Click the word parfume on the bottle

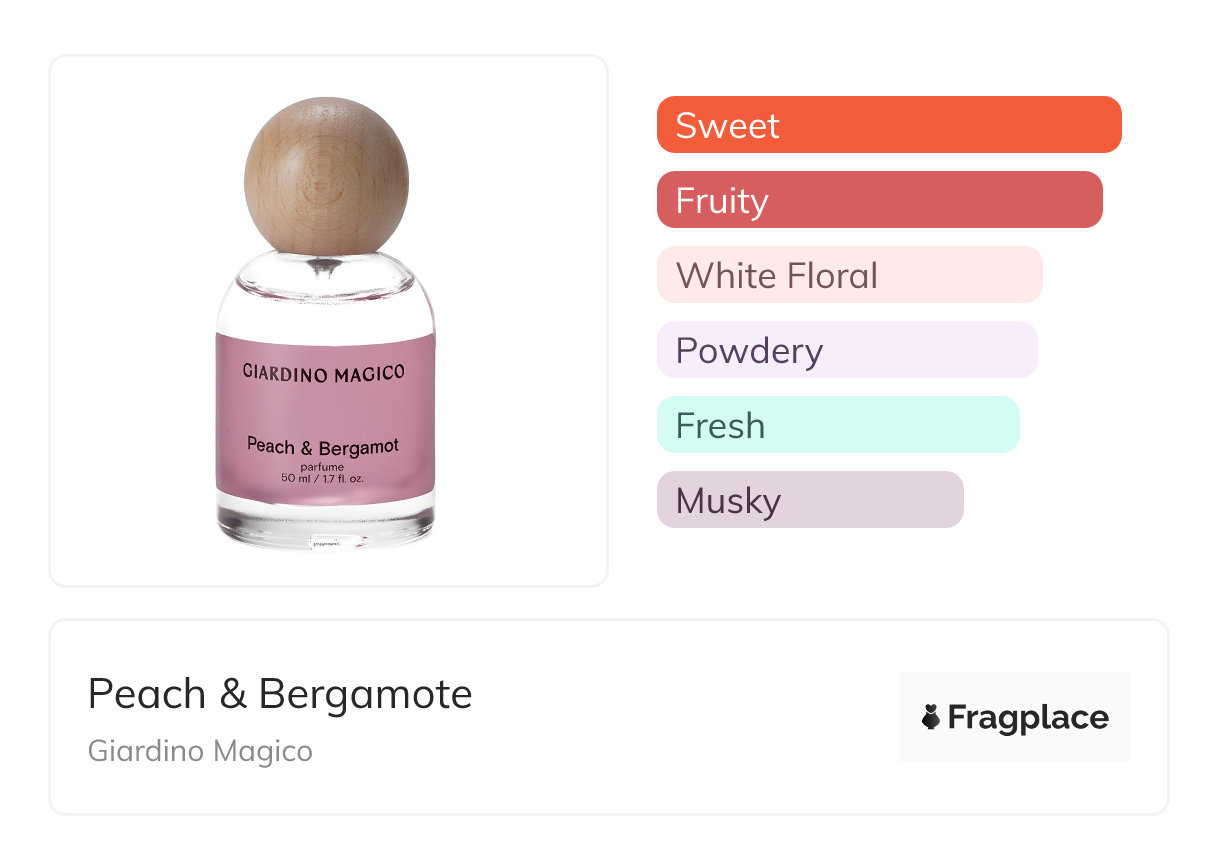point(322,466)
